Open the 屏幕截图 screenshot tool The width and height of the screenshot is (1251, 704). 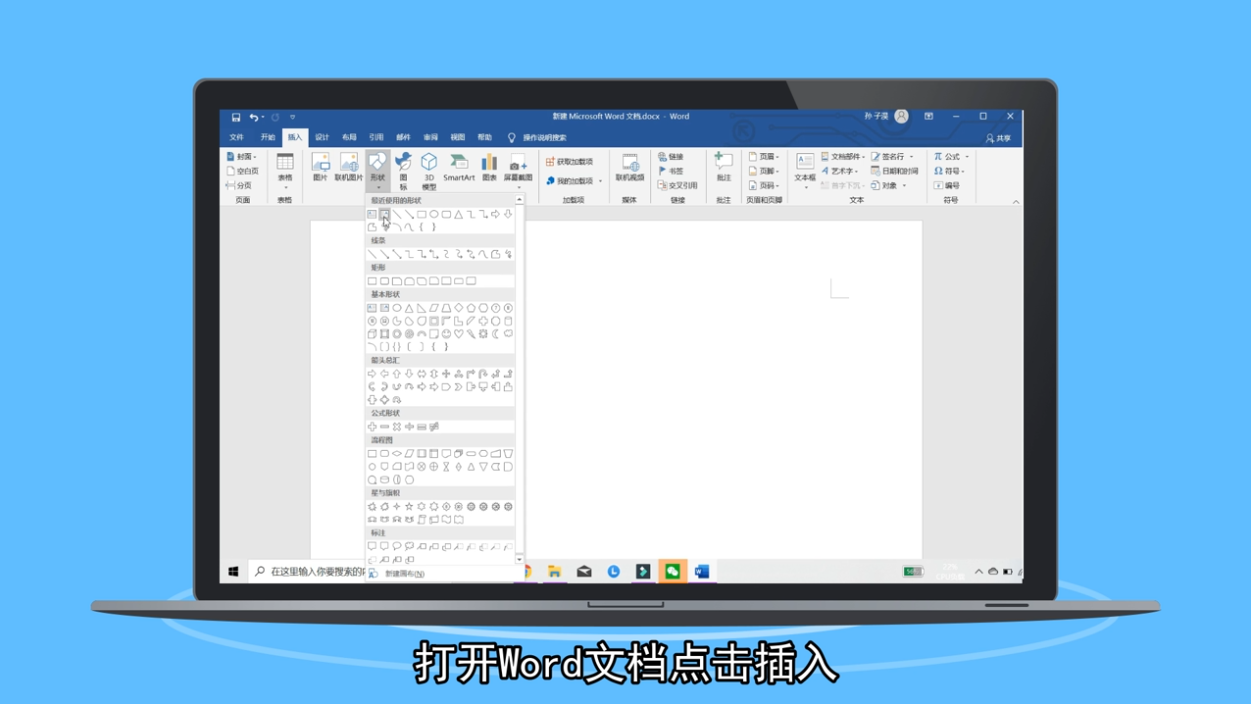point(518,170)
